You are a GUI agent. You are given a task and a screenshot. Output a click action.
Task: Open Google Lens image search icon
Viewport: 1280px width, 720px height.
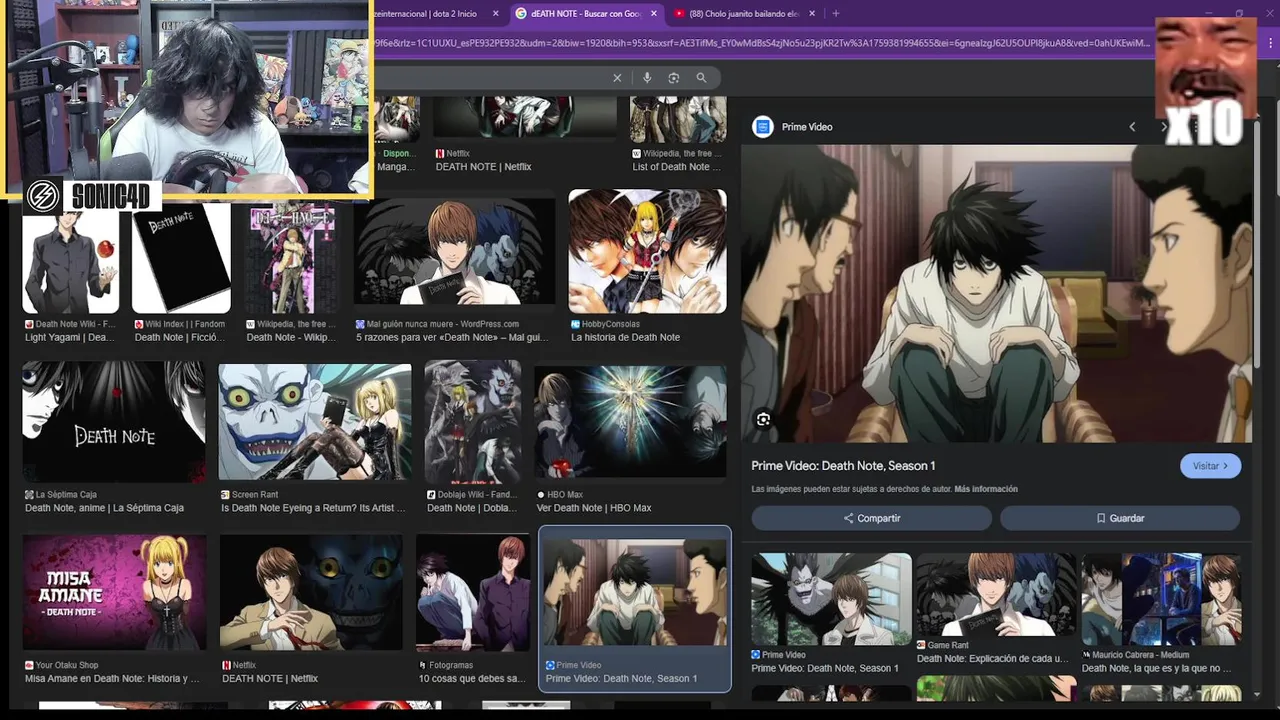pos(674,78)
